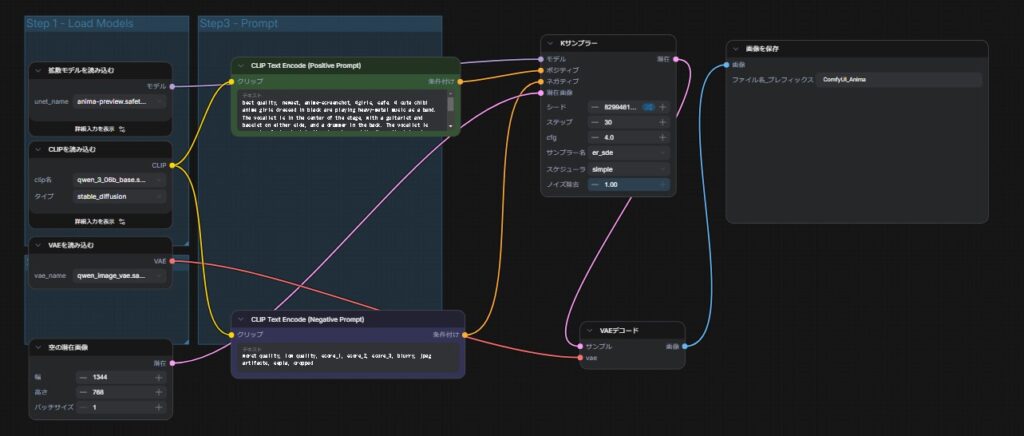1024x436 pixels.
Task: Open the スケジューラ simple dropdown
Action: (x=629, y=169)
